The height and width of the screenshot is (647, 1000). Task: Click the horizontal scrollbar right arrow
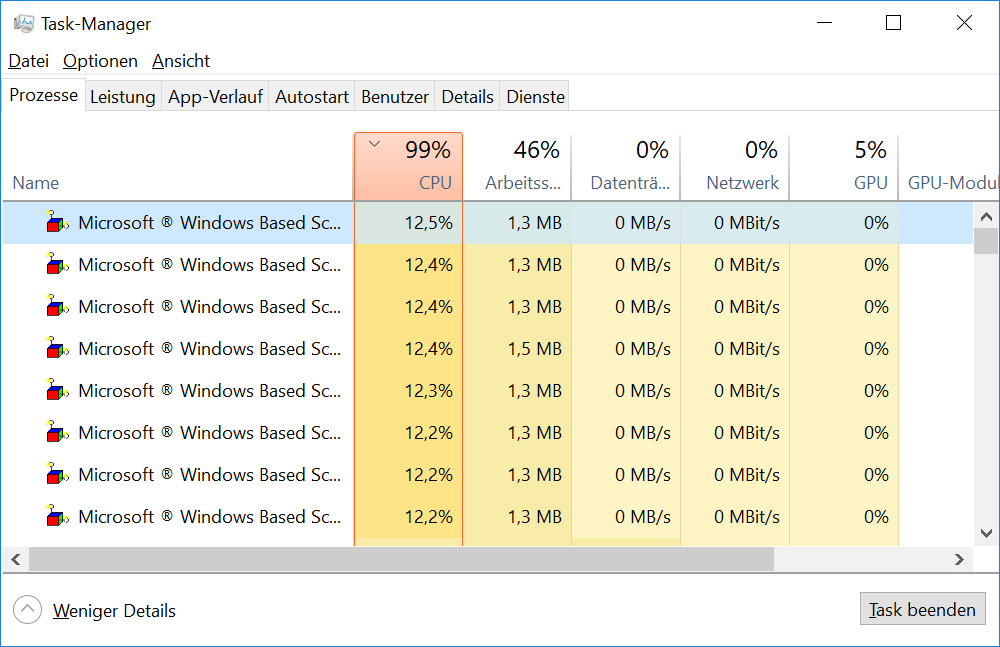point(960,559)
